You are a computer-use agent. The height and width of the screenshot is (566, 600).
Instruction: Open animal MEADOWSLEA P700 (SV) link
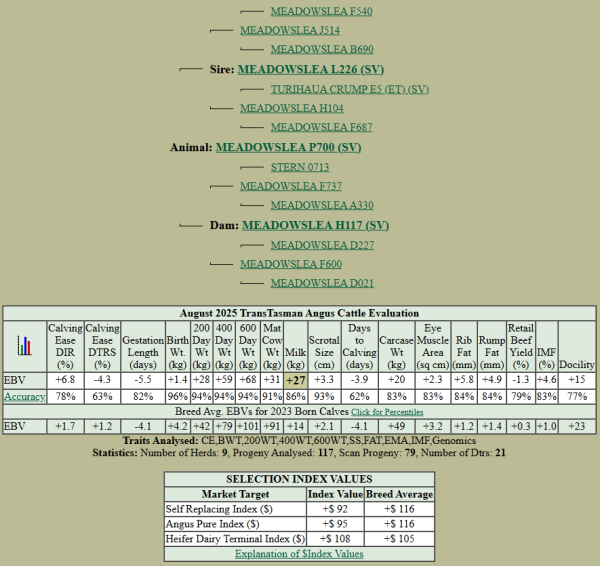pyautogui.click(x=289, y=148)
